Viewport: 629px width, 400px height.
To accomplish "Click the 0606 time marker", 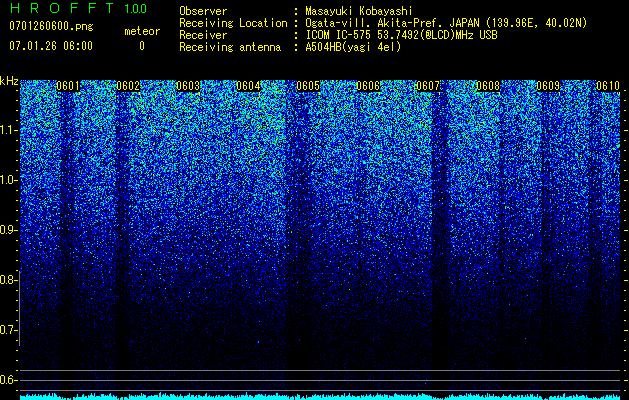I will [368, 86].
